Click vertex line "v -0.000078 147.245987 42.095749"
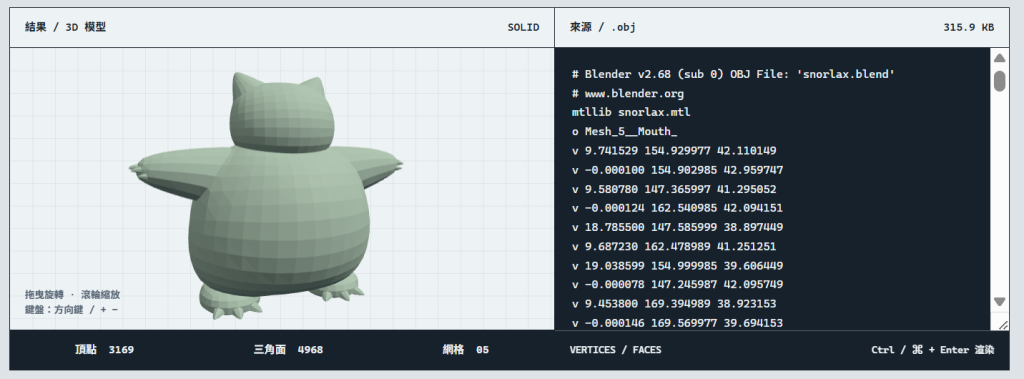 (x=677, y=285)
